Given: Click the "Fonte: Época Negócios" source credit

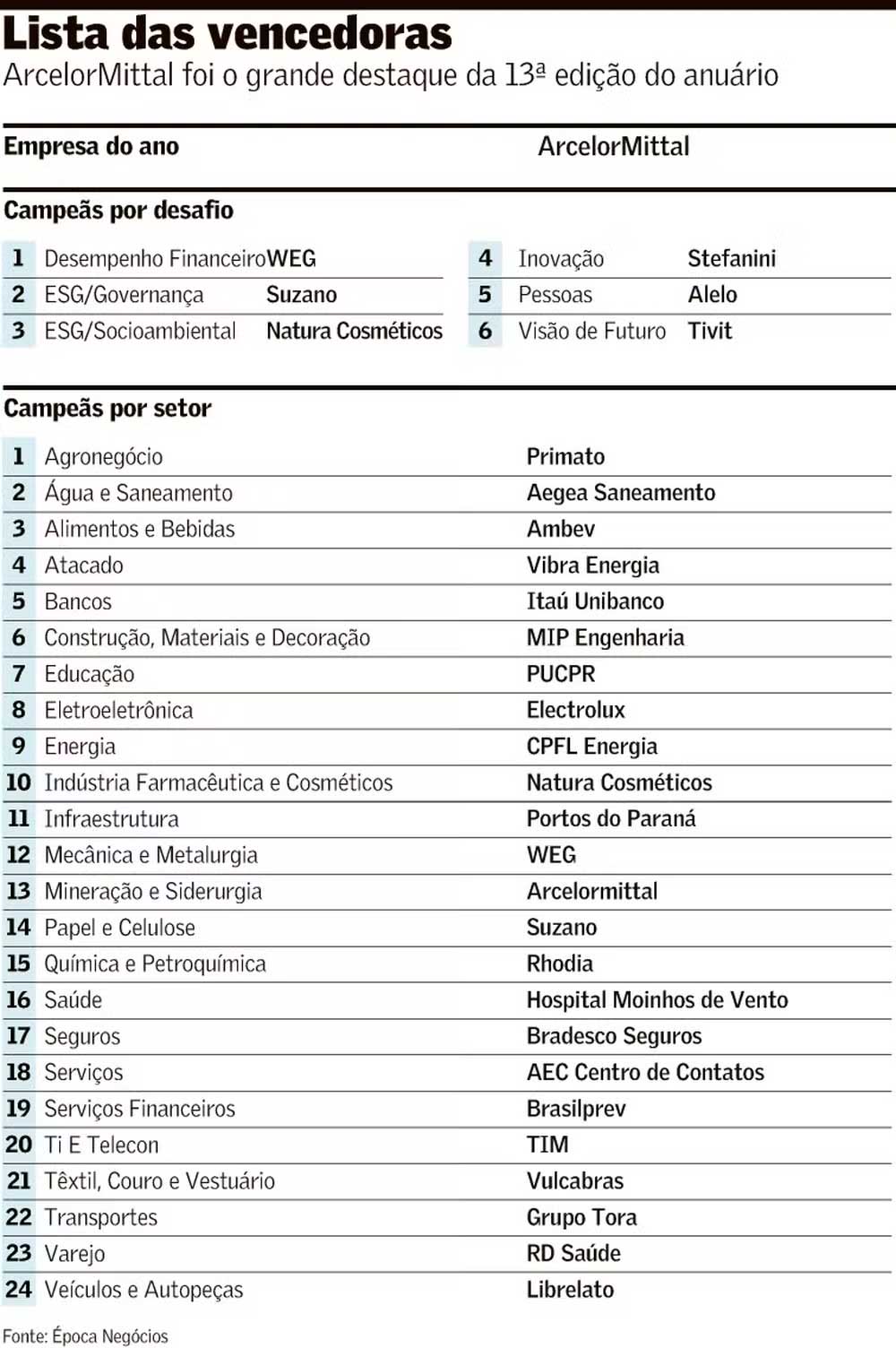Looking at the screenshot, I should [x=85, y=1336].
